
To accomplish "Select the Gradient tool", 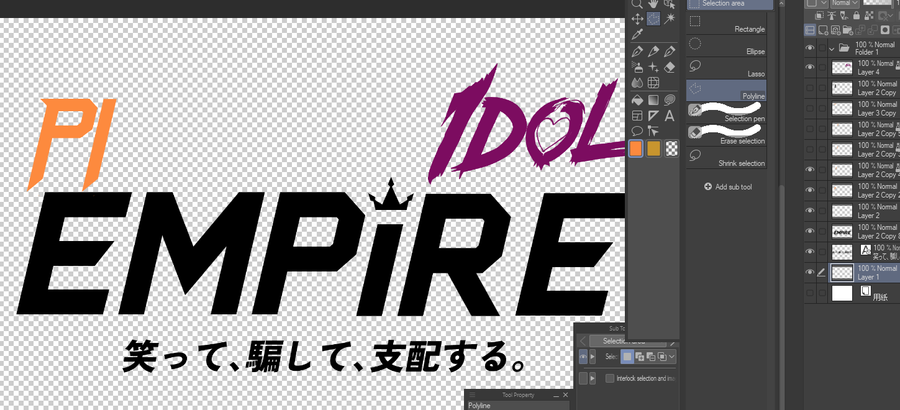I will [x=653, y=100].
